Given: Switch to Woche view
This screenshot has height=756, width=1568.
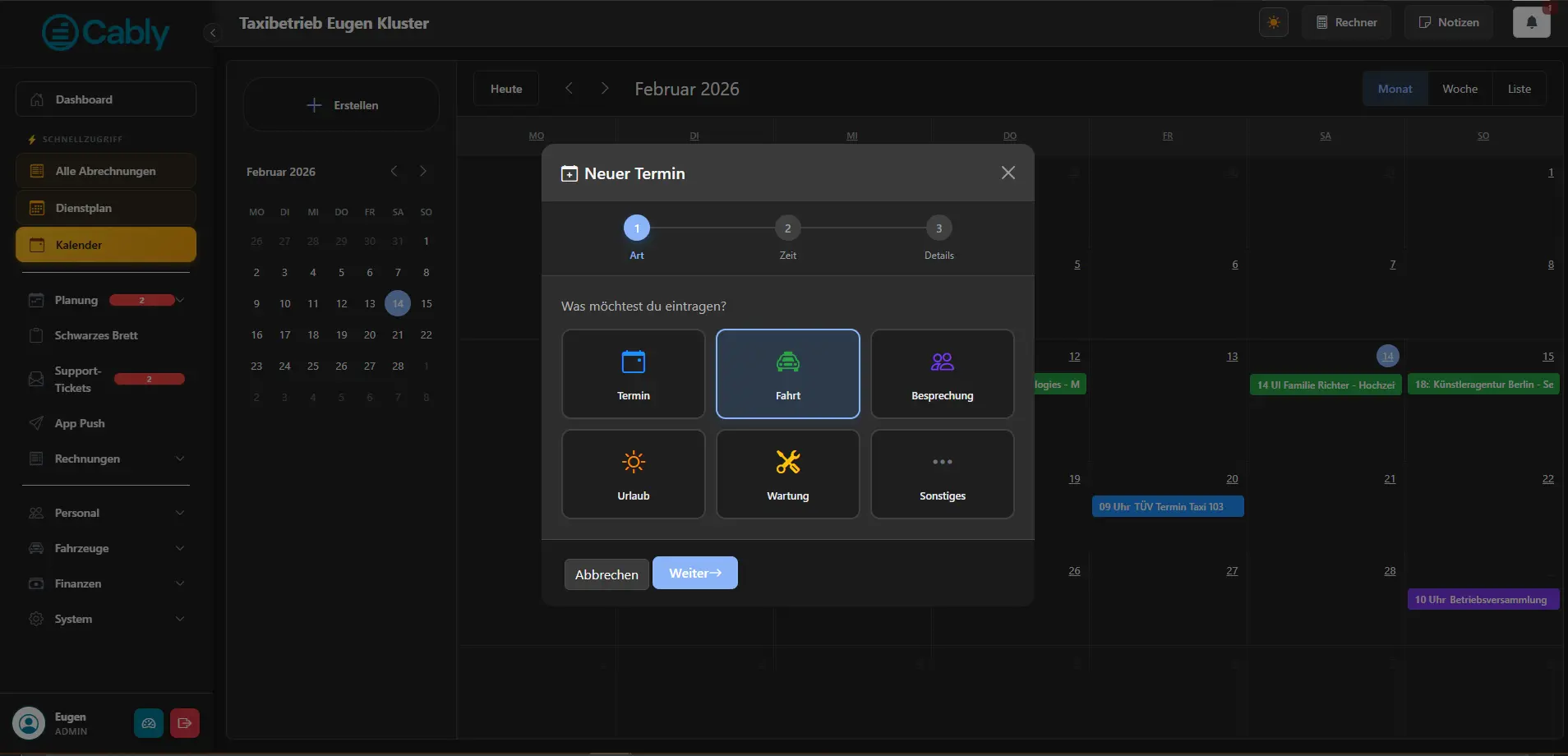Looking at the screenshot, I should click(1460, 89).
